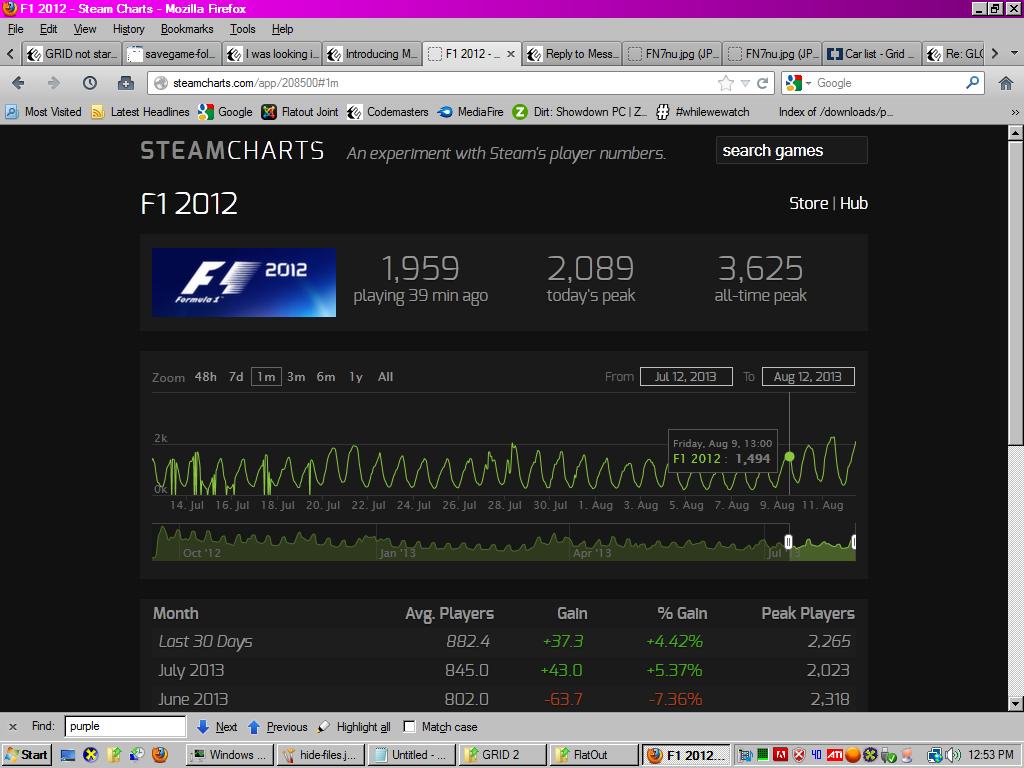The width and height of the screenshot is (1024, 768).
Task: Click the search games input field
Action: tap(792, 150)
